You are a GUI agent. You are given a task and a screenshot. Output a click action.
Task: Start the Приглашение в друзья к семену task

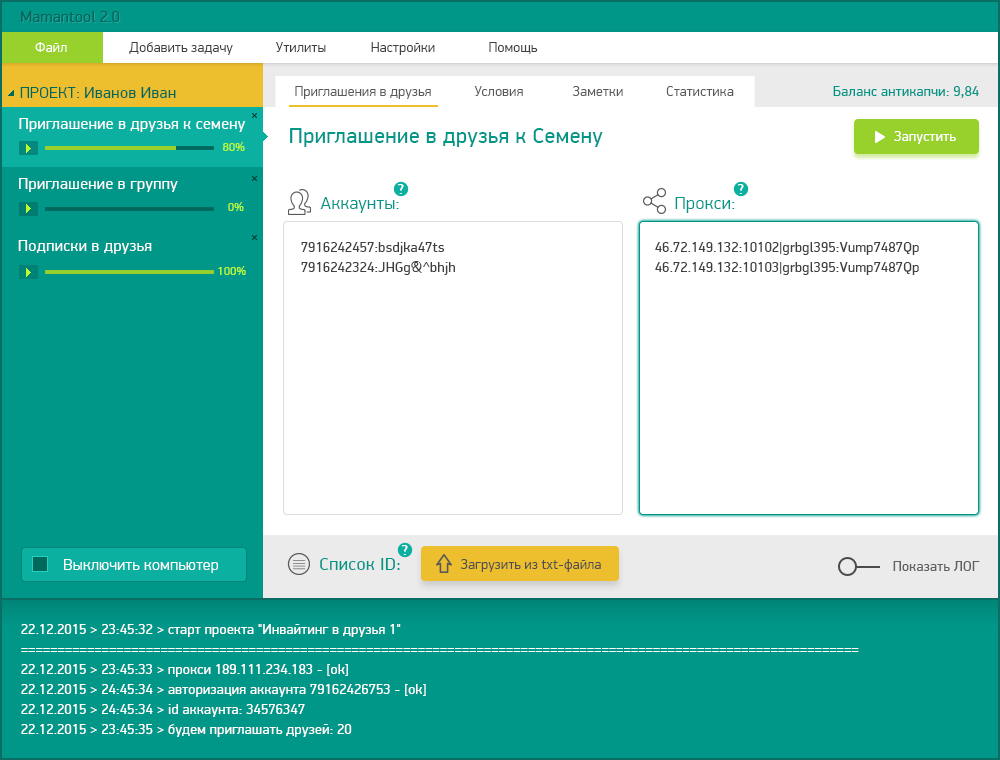pyautogui.click(x=28, y=148)
